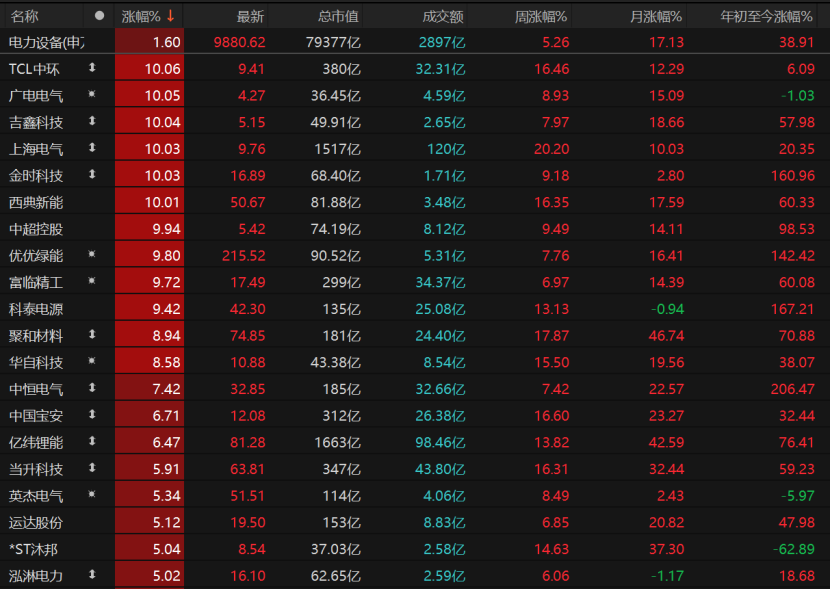
Task: Click the star marker icon beside 英杰电气
Action: [92, 494]
